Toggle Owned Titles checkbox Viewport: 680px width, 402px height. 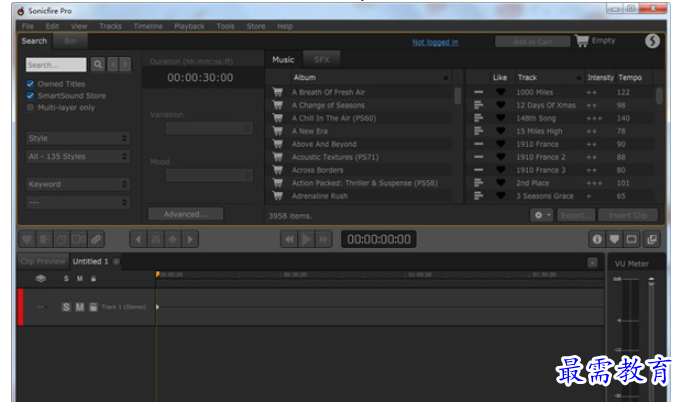[30, 84]
